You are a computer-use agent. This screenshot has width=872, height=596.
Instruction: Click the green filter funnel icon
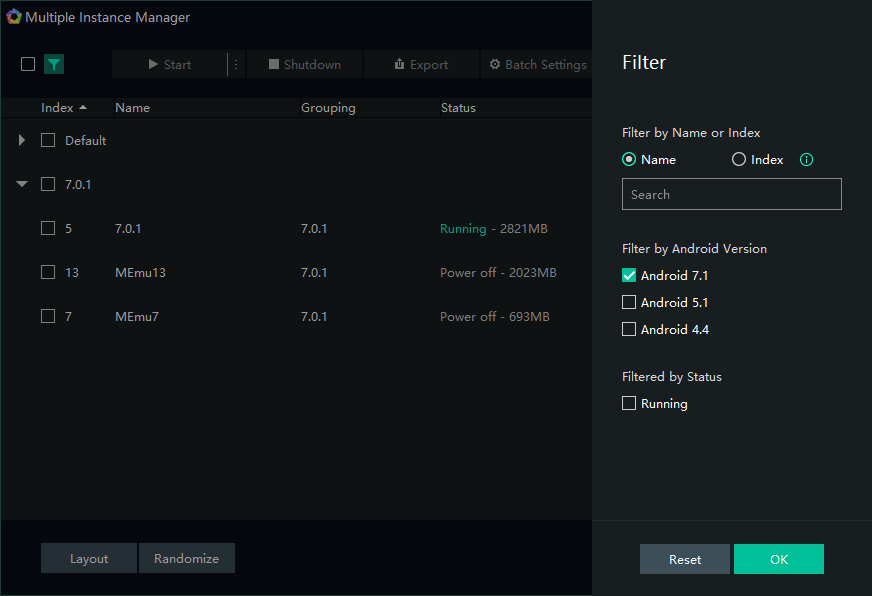[54, 64]
